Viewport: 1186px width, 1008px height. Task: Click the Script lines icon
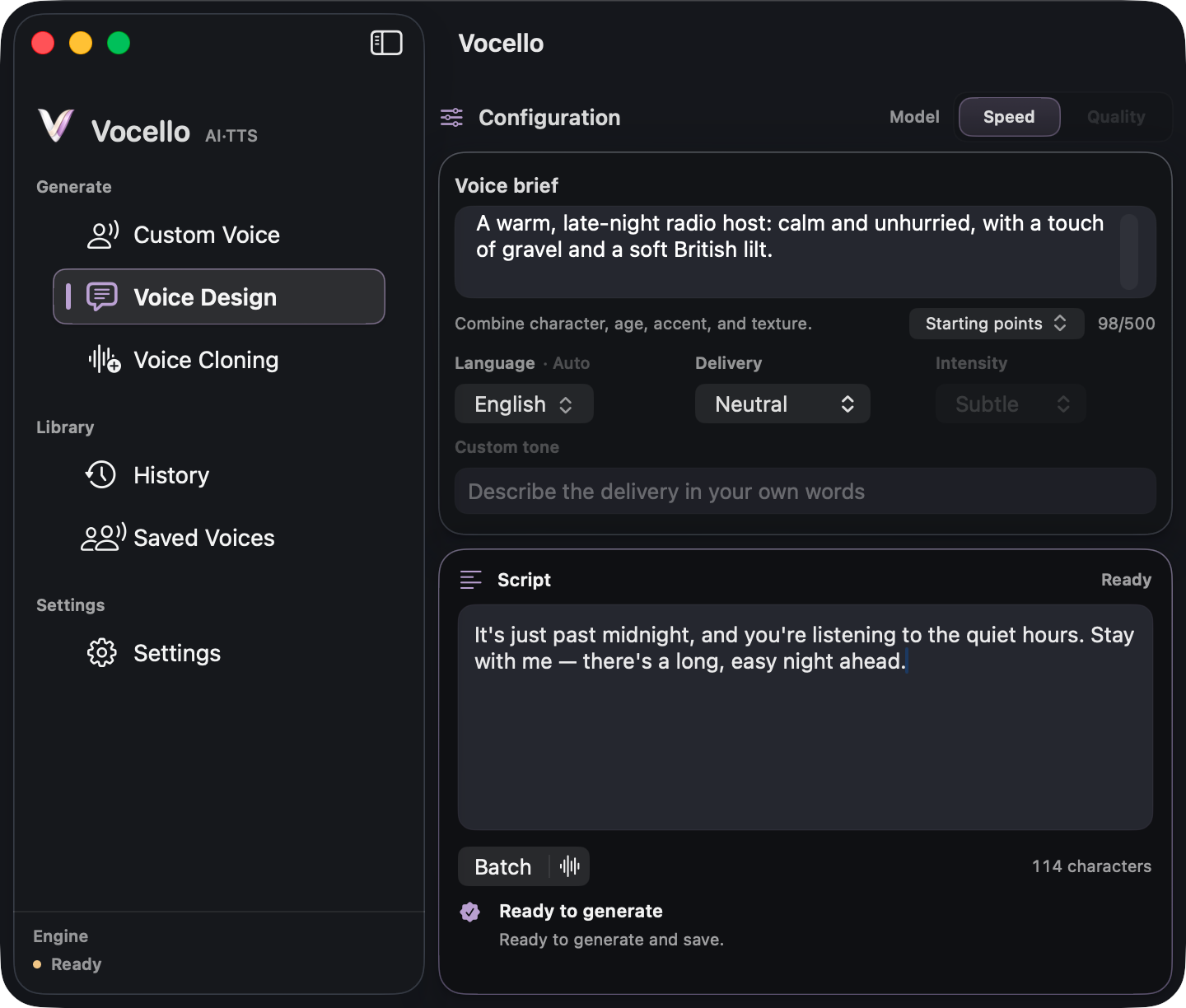[x=470, y=580]
